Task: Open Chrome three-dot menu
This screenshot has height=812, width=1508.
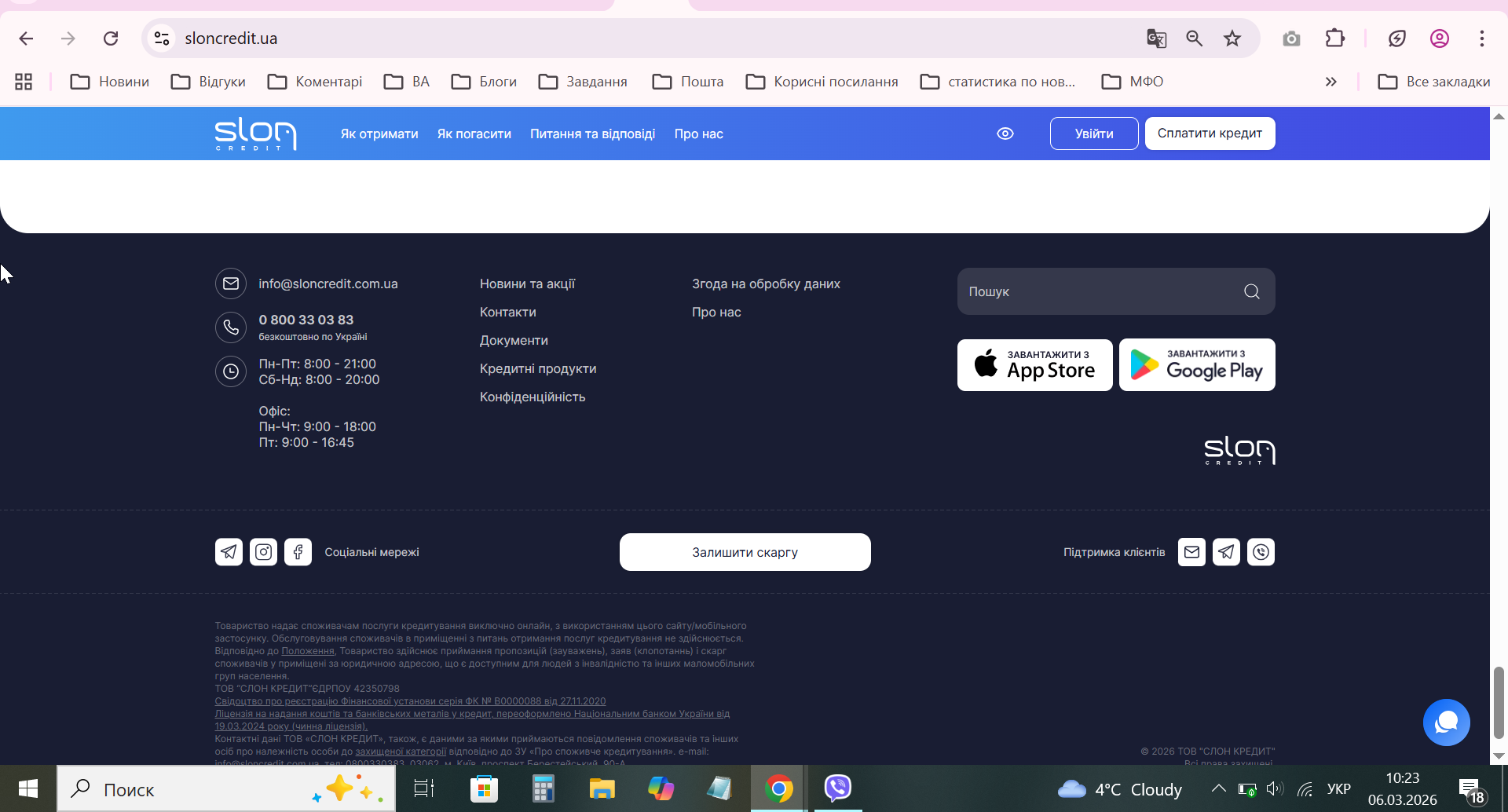Action: pos(1482,38)
